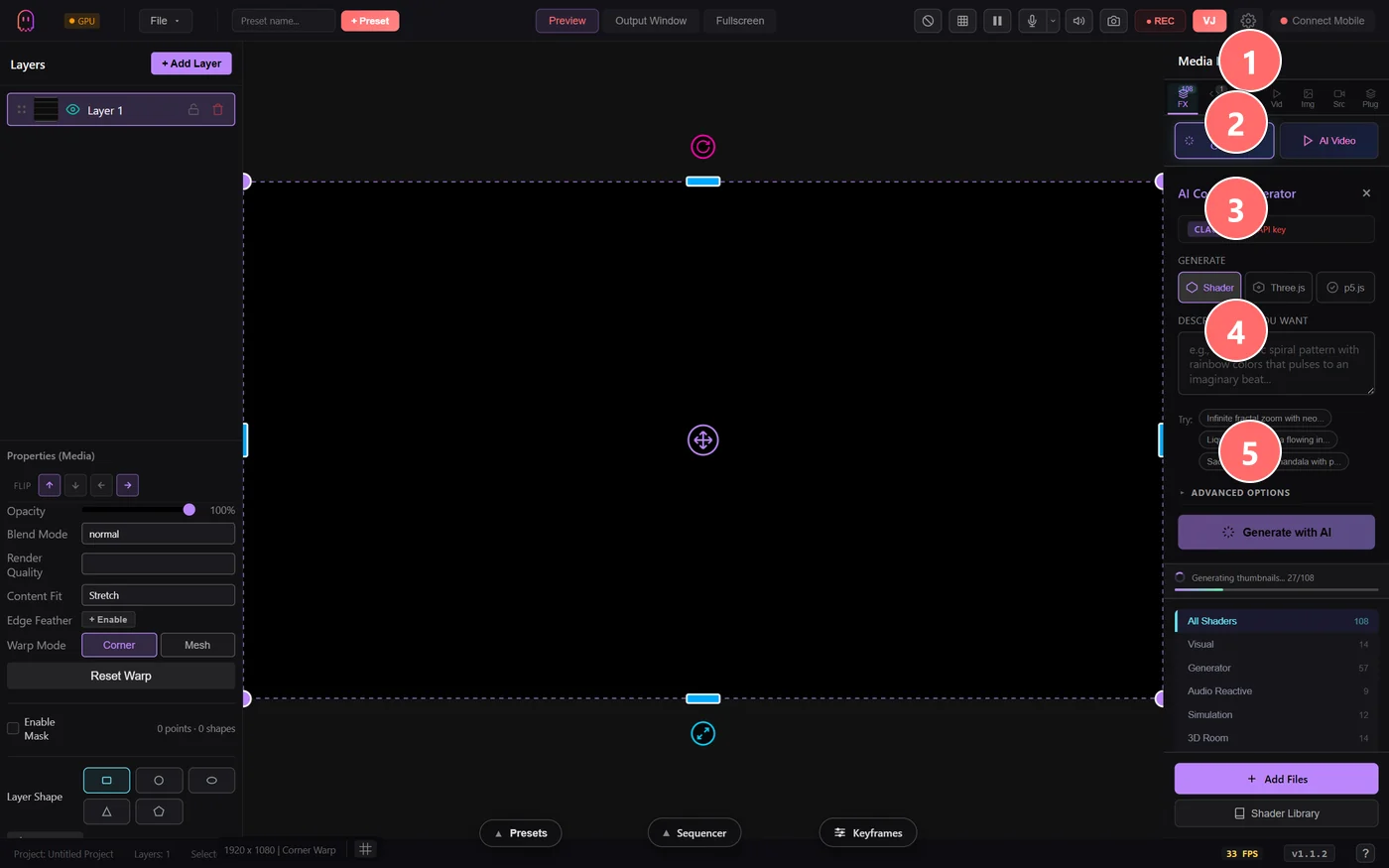Image resolution: width=1389 pixels, height=868 pixels.
Task: Click the AI Video button
Action: 1328,141
